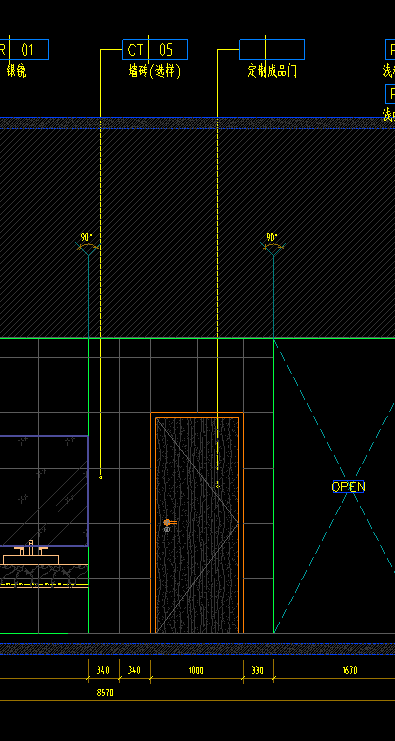Click the empty tag box above 定制成品门
This screenshot has width=395, height=741.
coord(272,50)
